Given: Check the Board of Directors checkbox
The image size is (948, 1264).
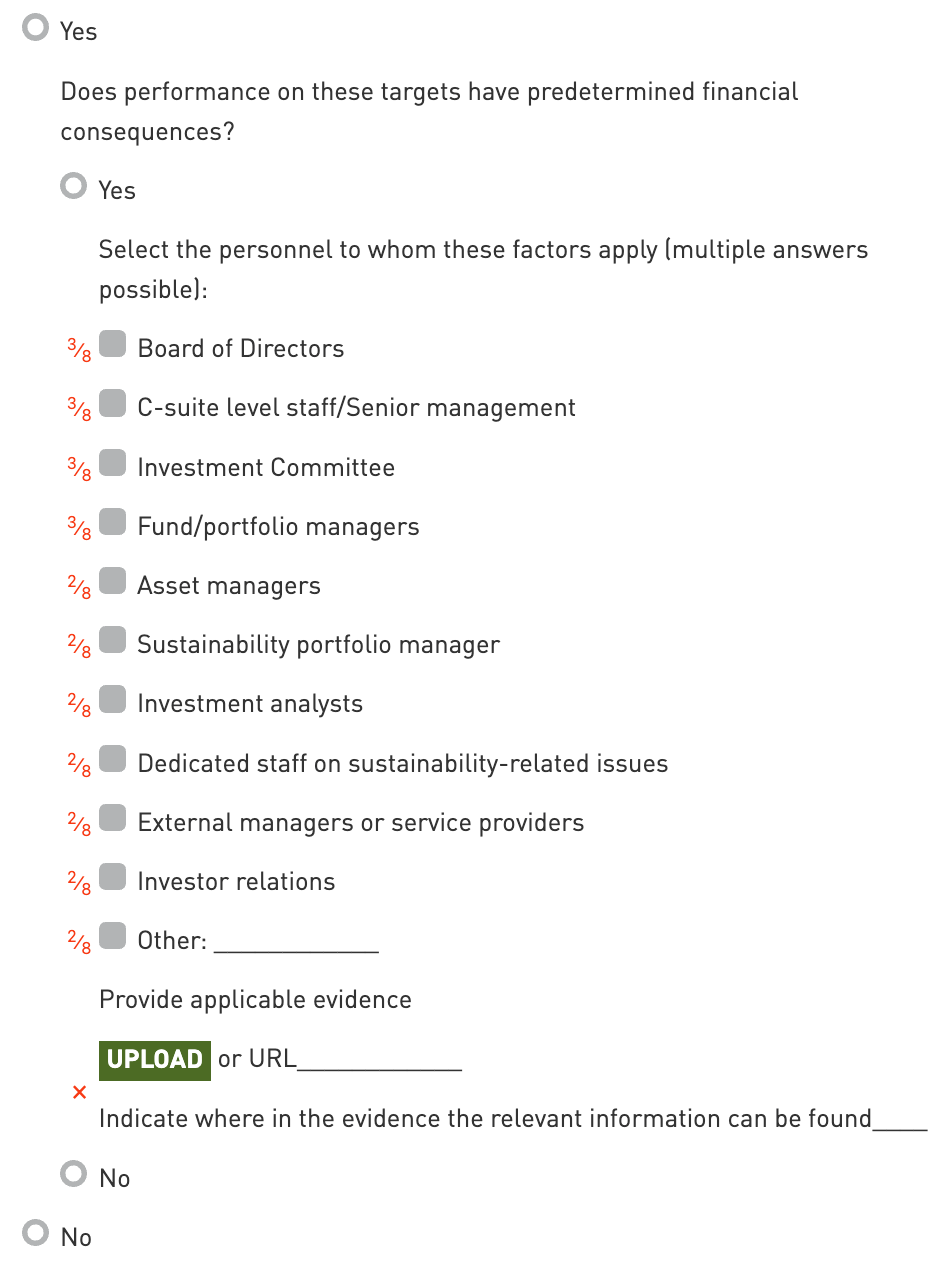Looking at the screenshot, I should coord(113,346).
